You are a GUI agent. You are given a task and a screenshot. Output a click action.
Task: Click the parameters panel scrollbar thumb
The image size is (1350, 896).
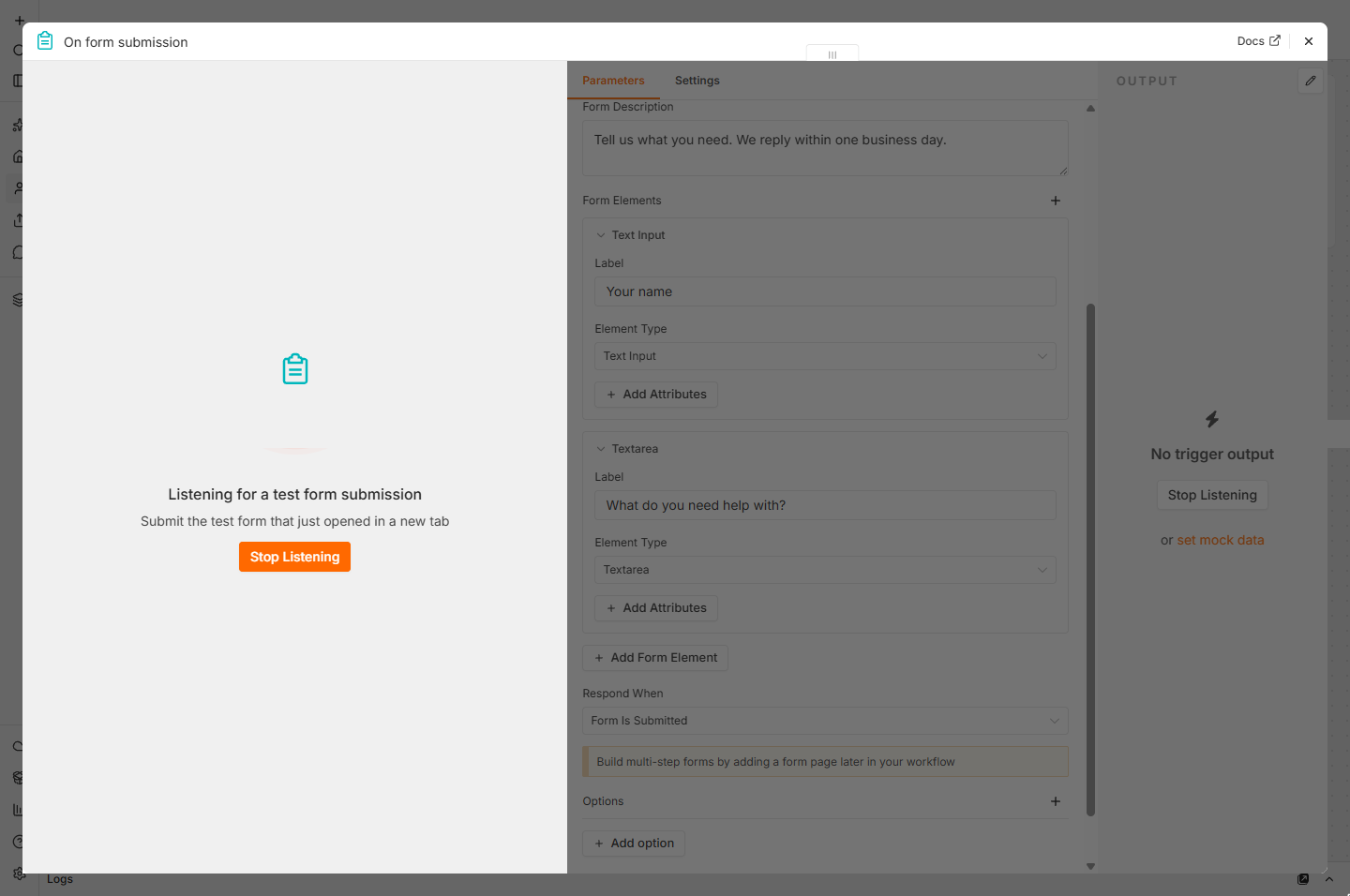(x=1090, y=560)
